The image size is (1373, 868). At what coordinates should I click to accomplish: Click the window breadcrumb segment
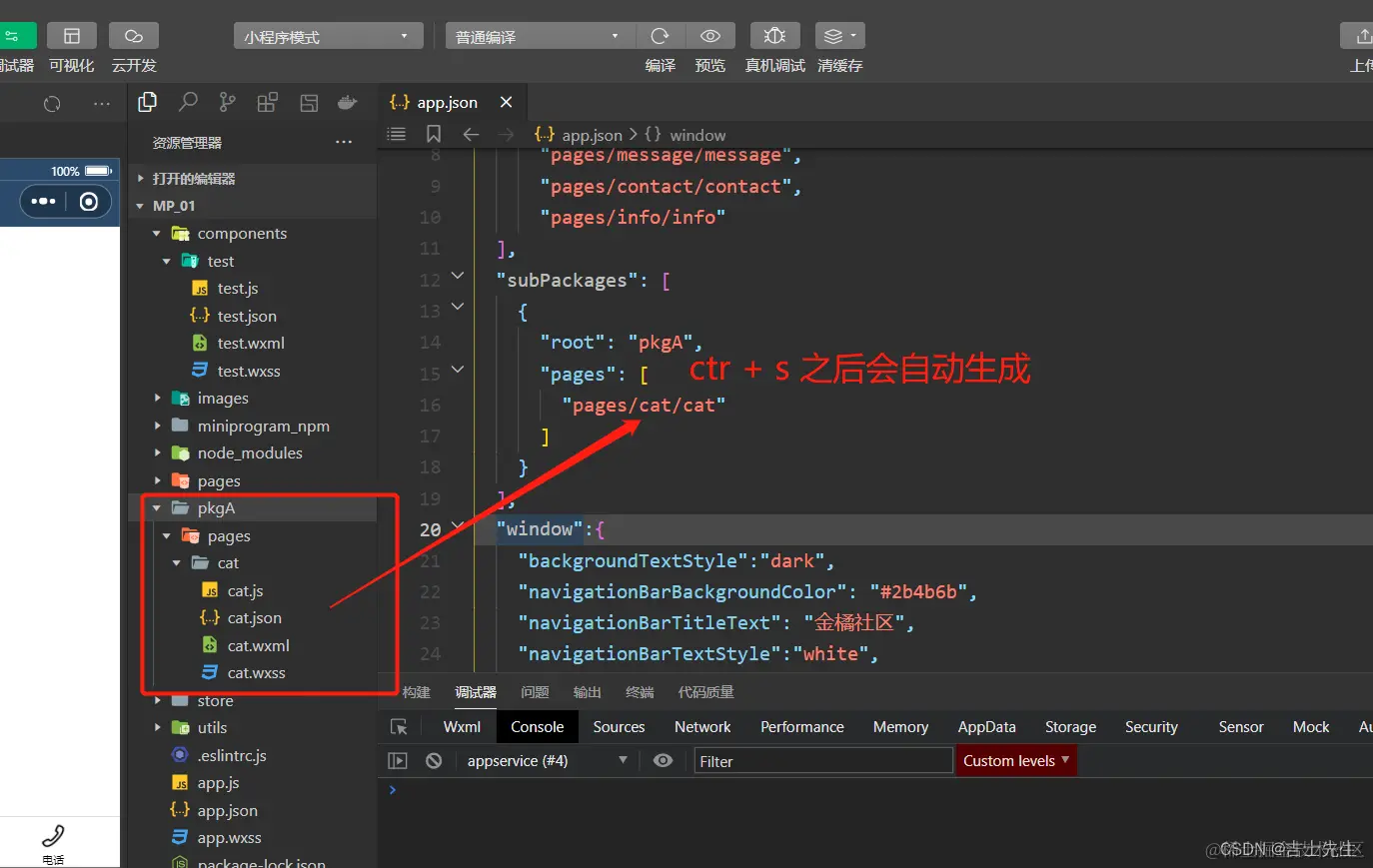[x=697, y=135]
